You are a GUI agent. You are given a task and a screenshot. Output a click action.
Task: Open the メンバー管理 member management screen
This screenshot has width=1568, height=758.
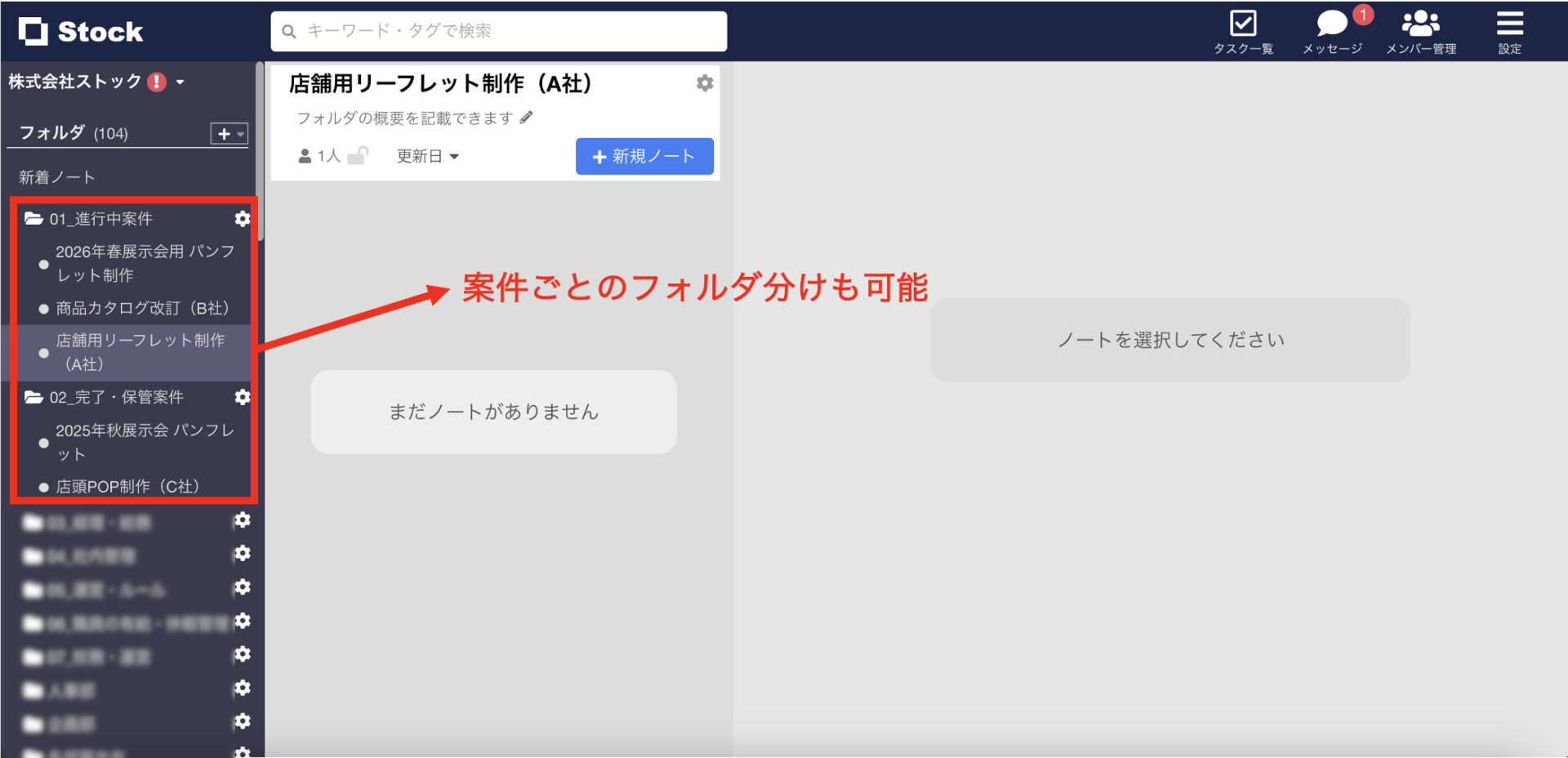(1421, 29)
